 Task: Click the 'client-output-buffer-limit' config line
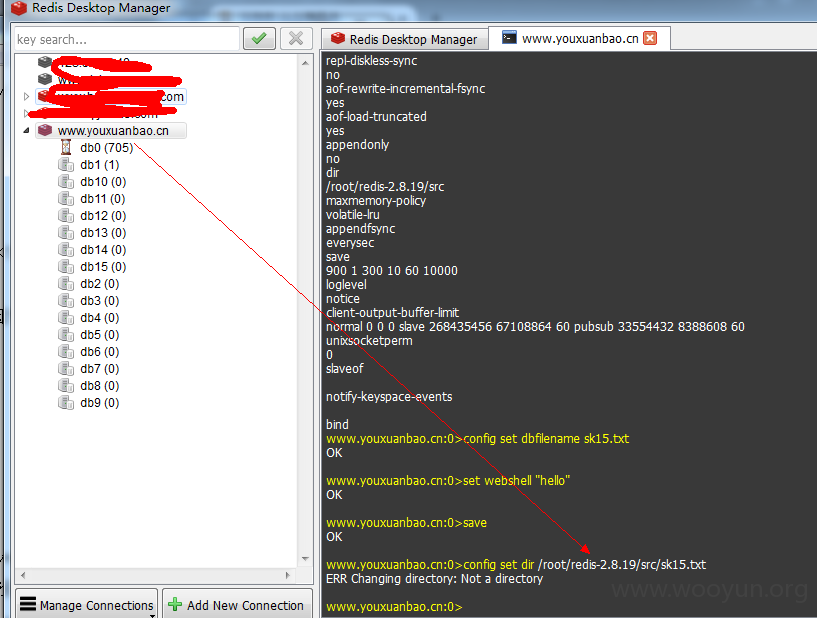[x=392, y=313]
